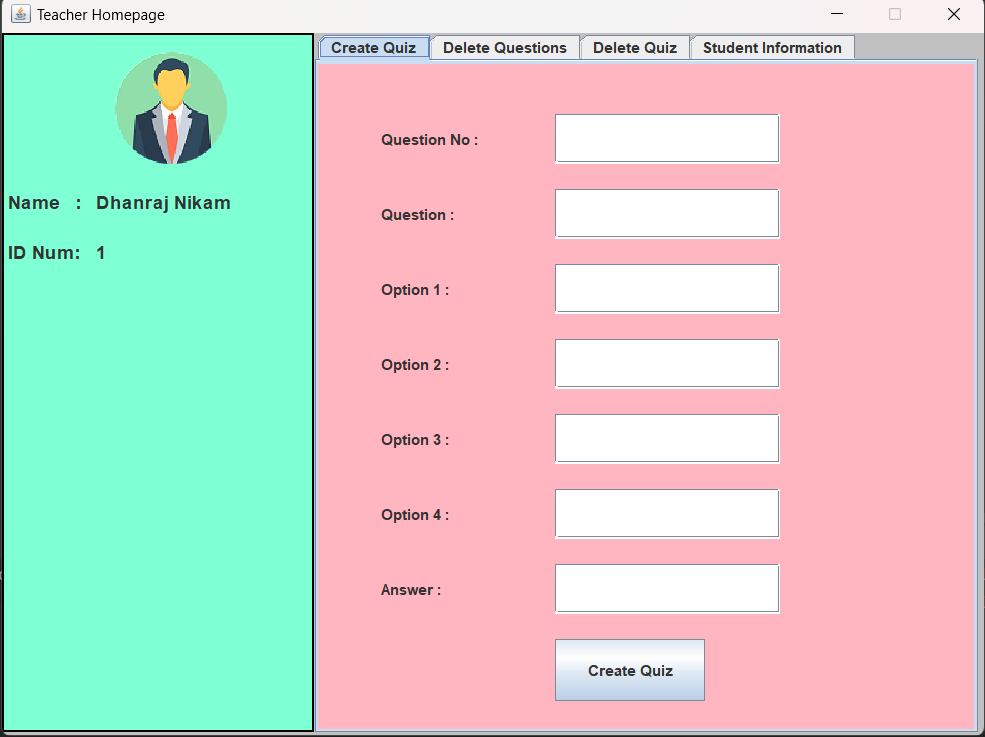Select the Option 1 input field

[667, 288]
